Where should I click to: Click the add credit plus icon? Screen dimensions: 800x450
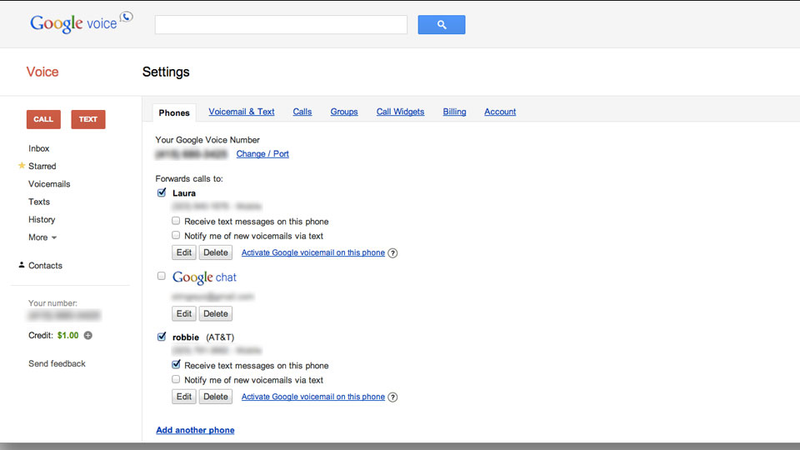88,335
